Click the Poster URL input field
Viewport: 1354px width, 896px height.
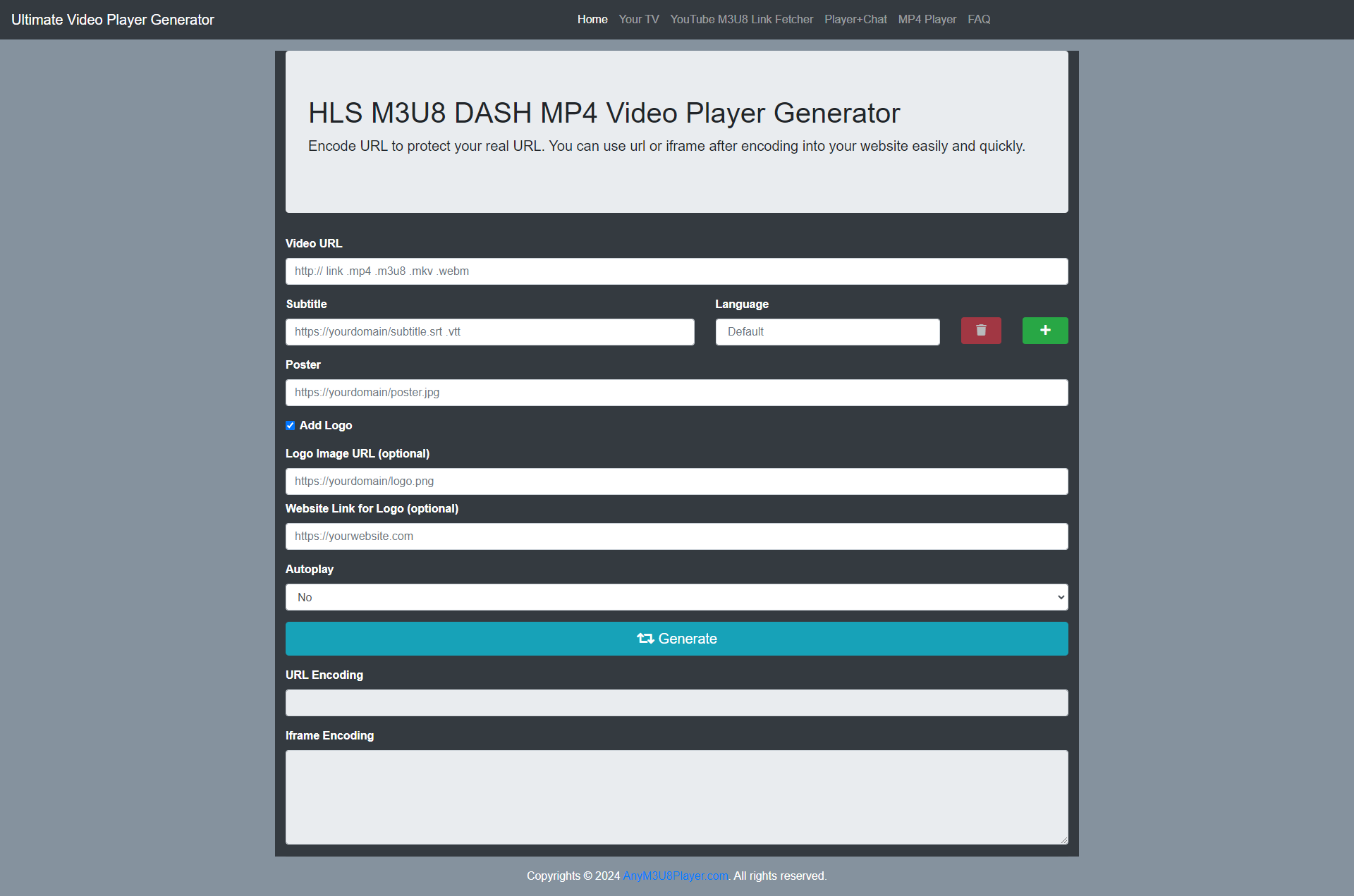[x=676, y=392]
